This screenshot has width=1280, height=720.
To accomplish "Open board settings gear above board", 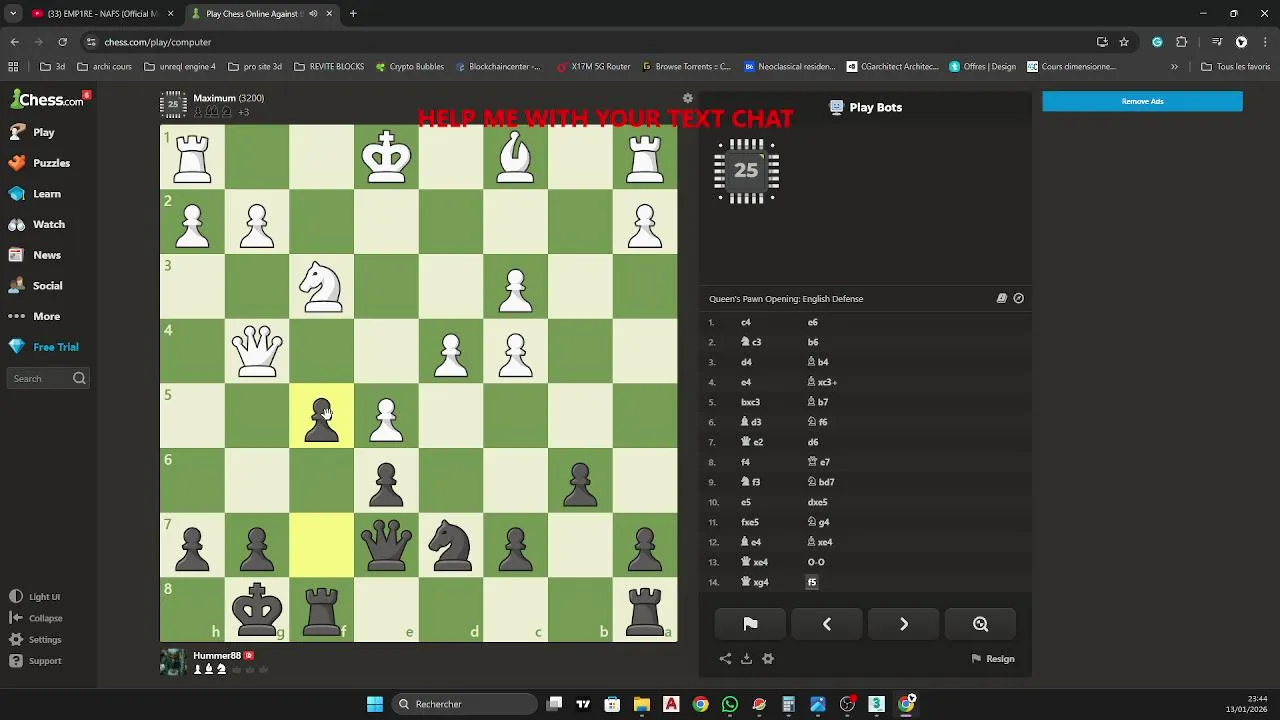I will [687, 98].
